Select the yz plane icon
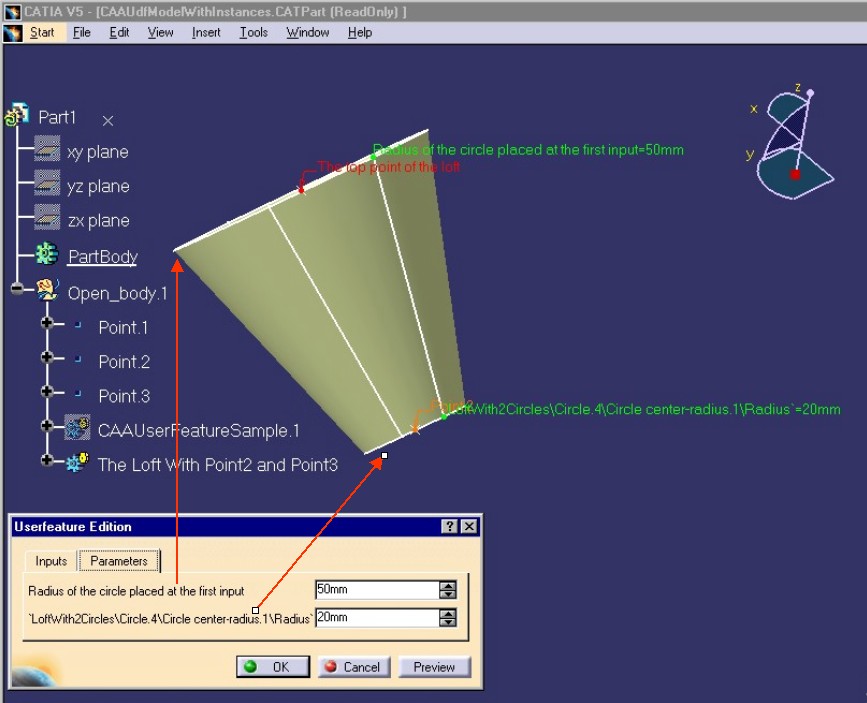867x703 pixels. point(46,184)
